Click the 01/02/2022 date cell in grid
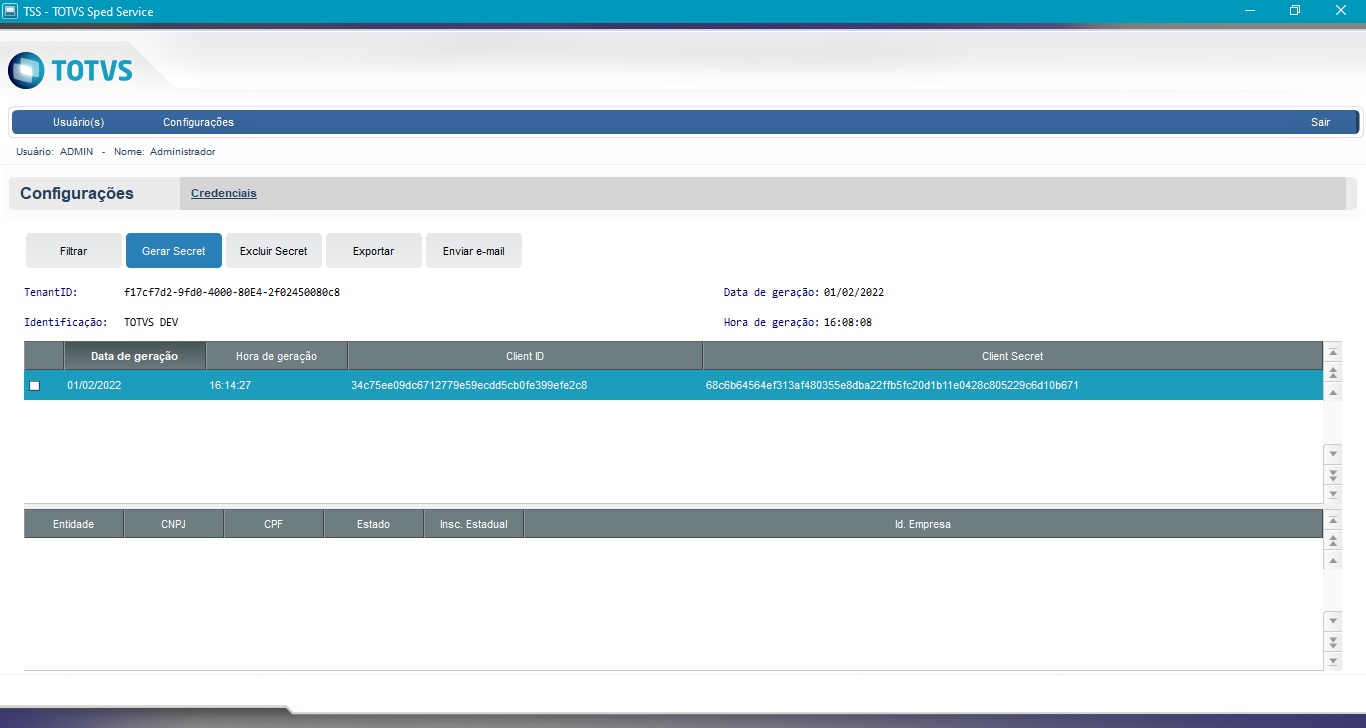The image size is (1366, 728). click(x=94, y=385)
